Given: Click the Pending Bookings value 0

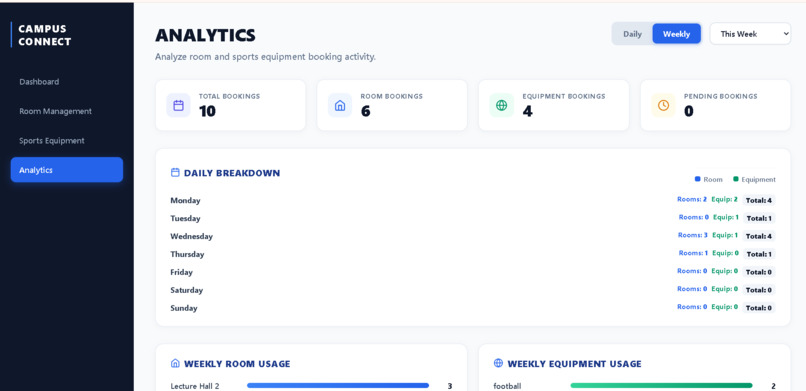Looking at the screenshot, I should [689, 111].
